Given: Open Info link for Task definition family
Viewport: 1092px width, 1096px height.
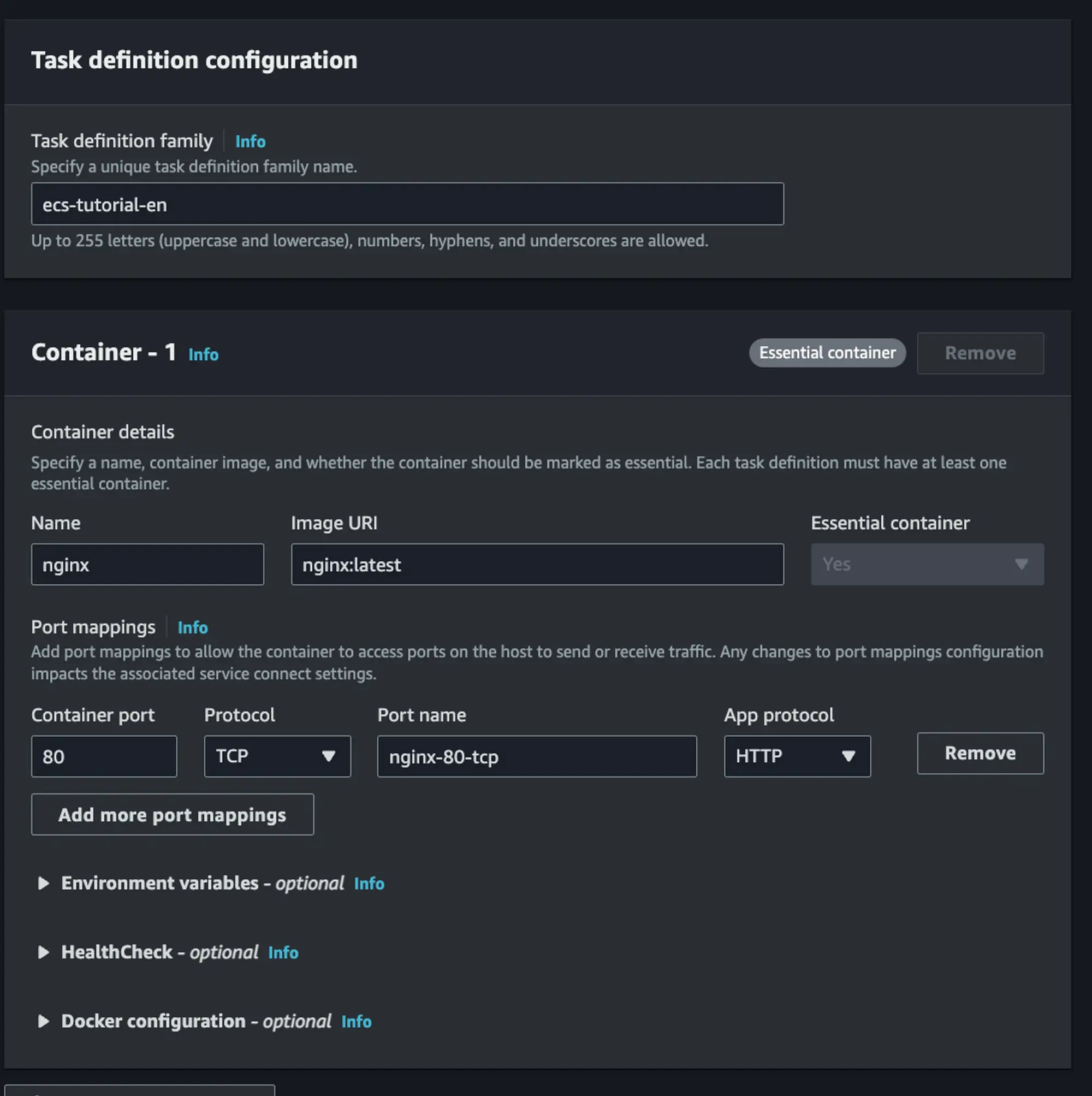Looking at the screenshot, I should click(x=250, y=141).
